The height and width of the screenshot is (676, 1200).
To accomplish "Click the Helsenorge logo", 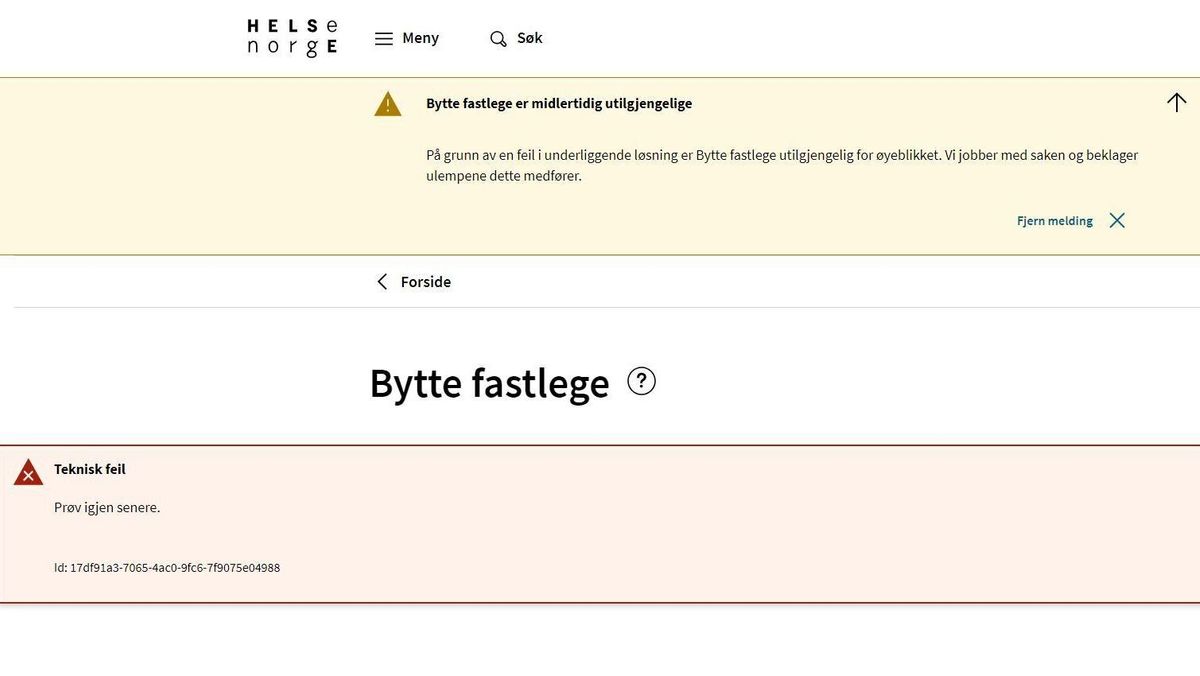I will pyautogui.click(x=291, y=36).
